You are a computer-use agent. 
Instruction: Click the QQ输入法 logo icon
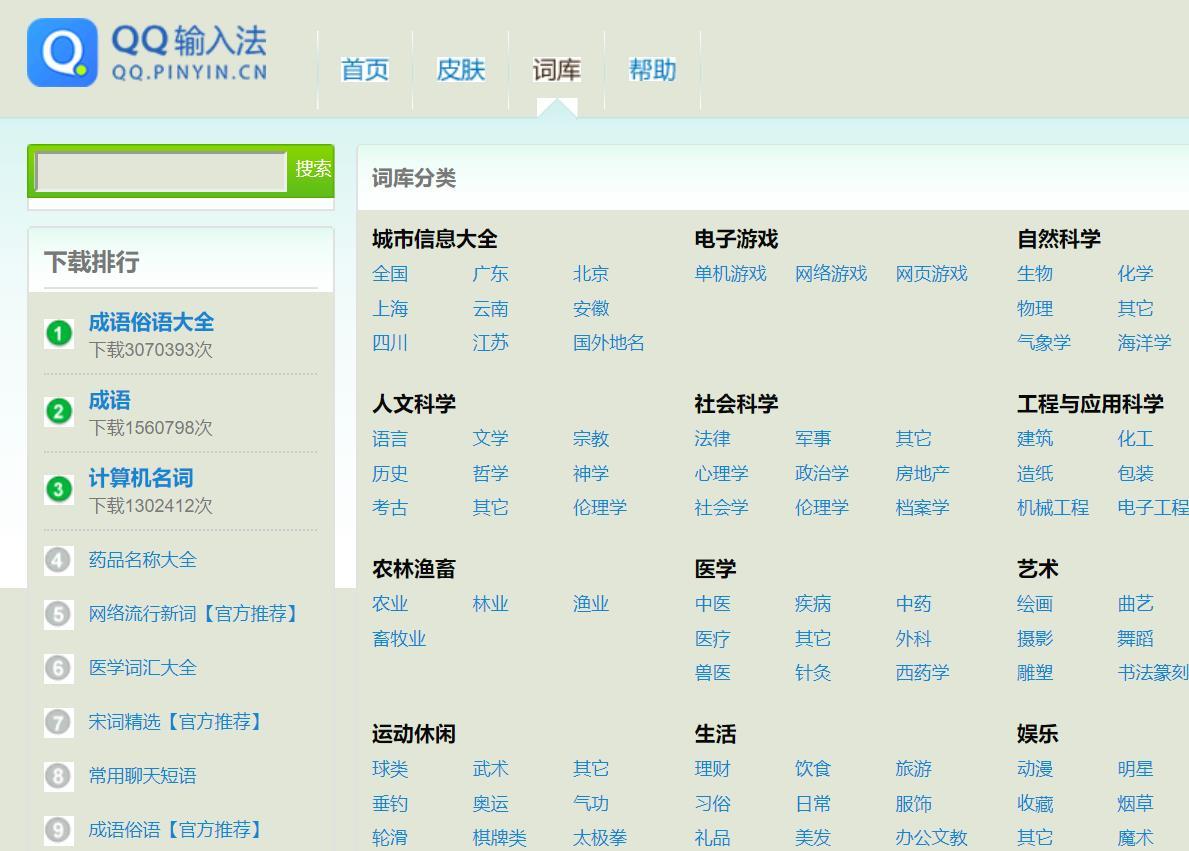[62, 52]
